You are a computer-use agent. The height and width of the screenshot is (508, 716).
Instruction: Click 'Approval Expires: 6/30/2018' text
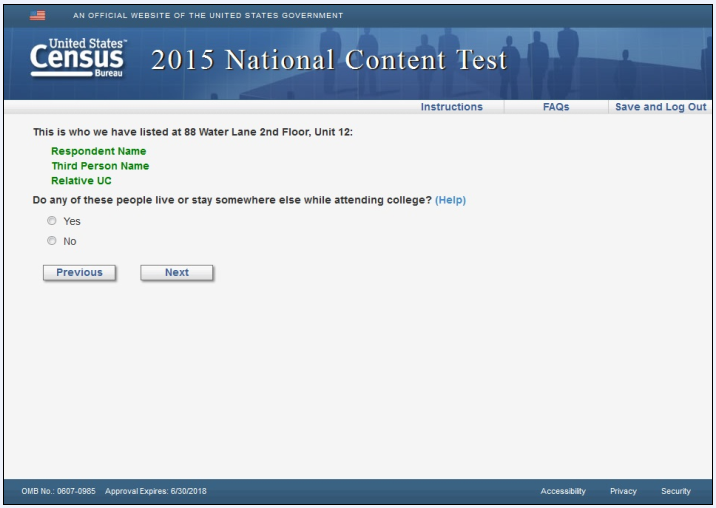156,491
